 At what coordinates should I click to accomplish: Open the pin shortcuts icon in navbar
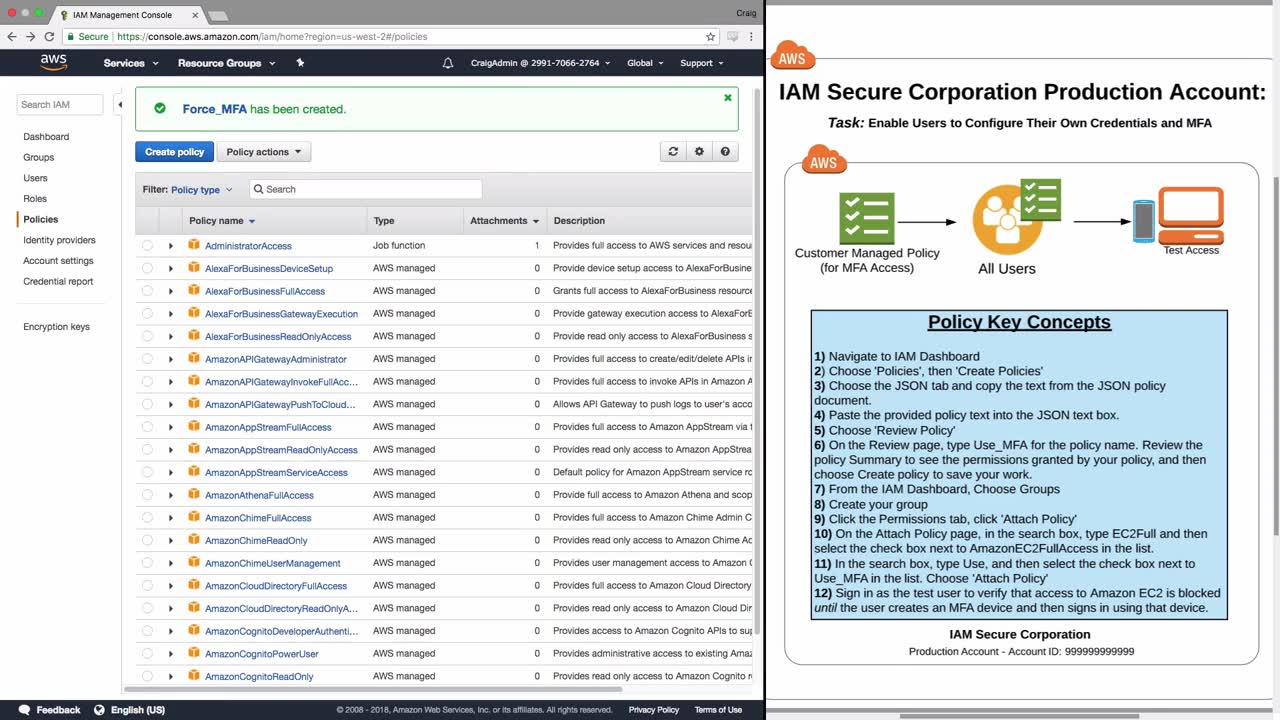tap(300, 63)
